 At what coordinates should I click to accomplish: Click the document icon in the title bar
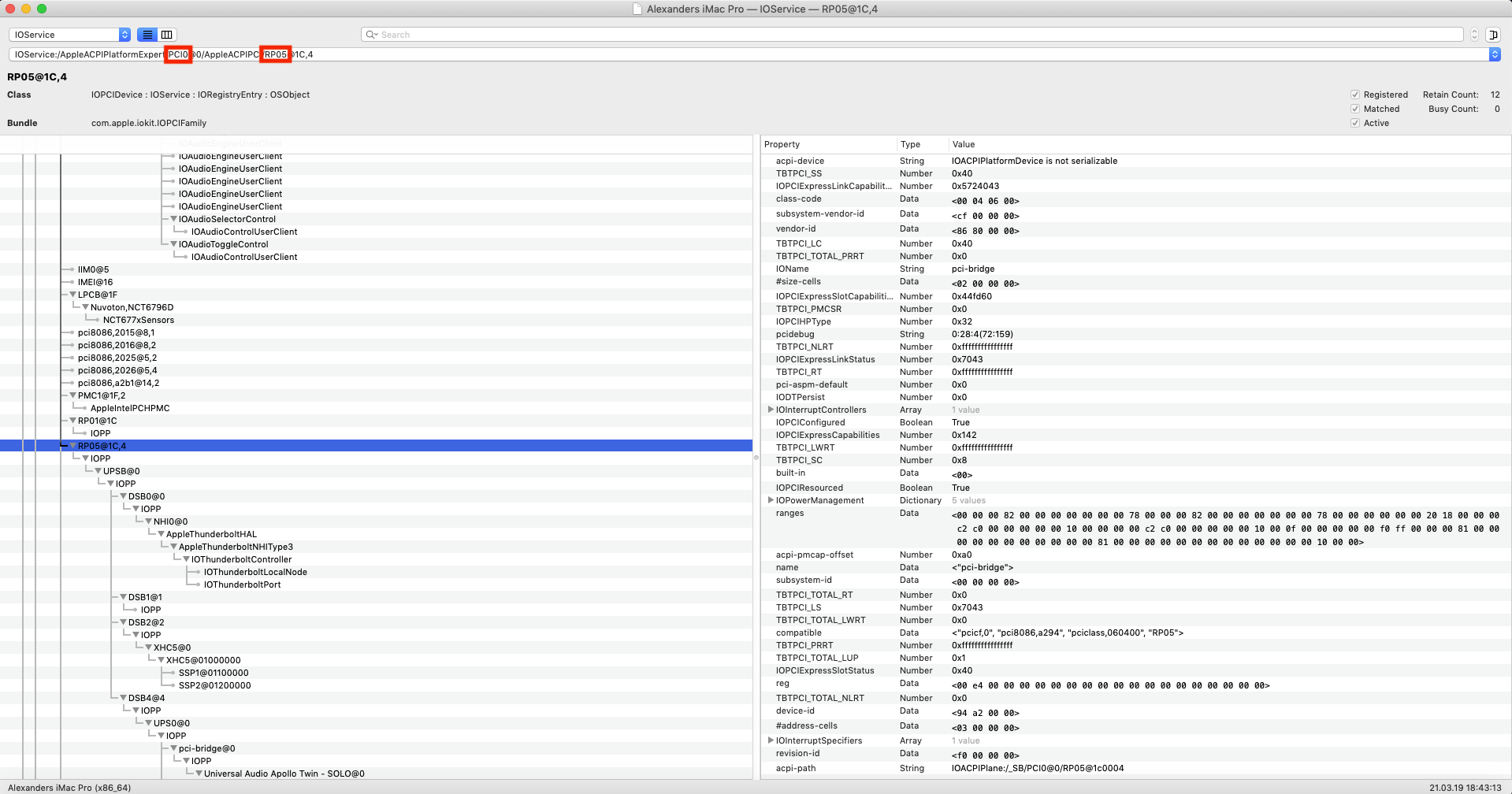coord(637,9)
